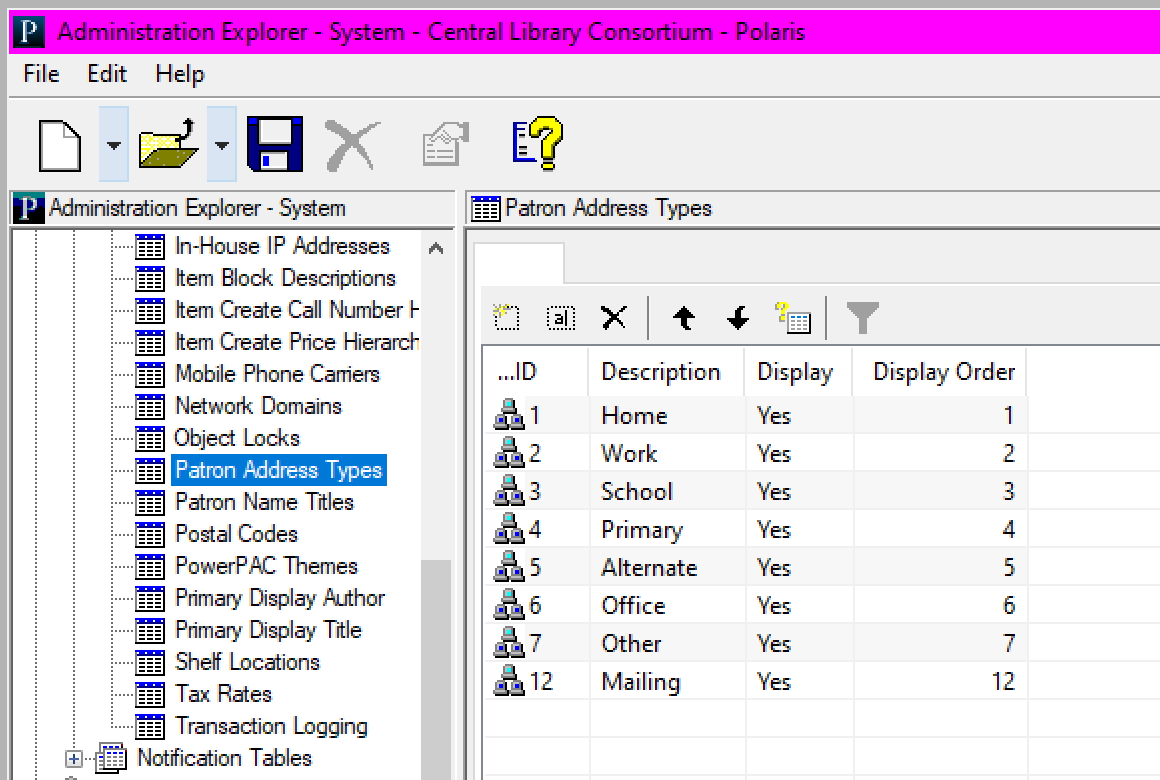1160x780 pixels.
Task: Sort by the Description column header
Action: pos(667,371)
